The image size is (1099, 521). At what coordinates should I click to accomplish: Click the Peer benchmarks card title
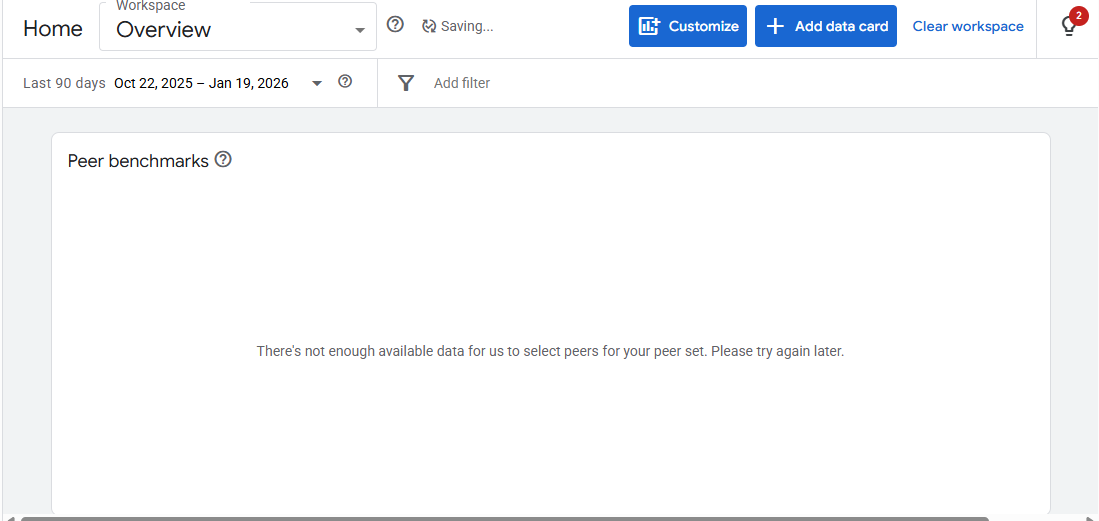tap(138, 161)
